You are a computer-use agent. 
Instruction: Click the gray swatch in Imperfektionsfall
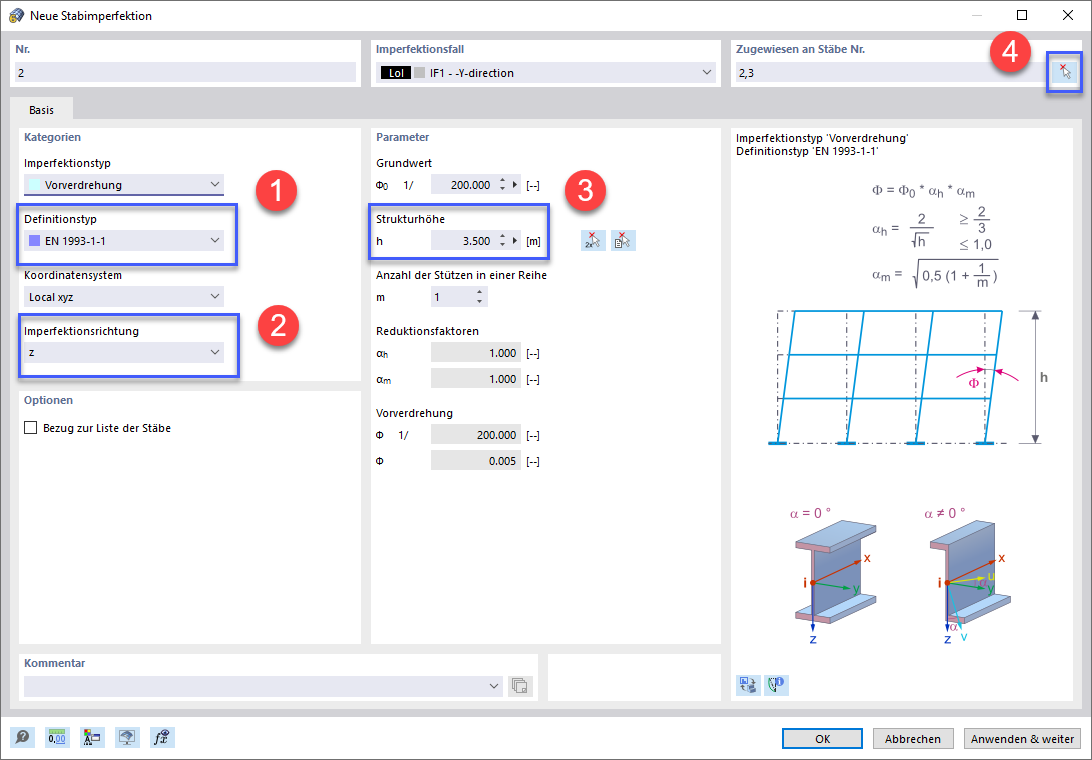(419, 72)
